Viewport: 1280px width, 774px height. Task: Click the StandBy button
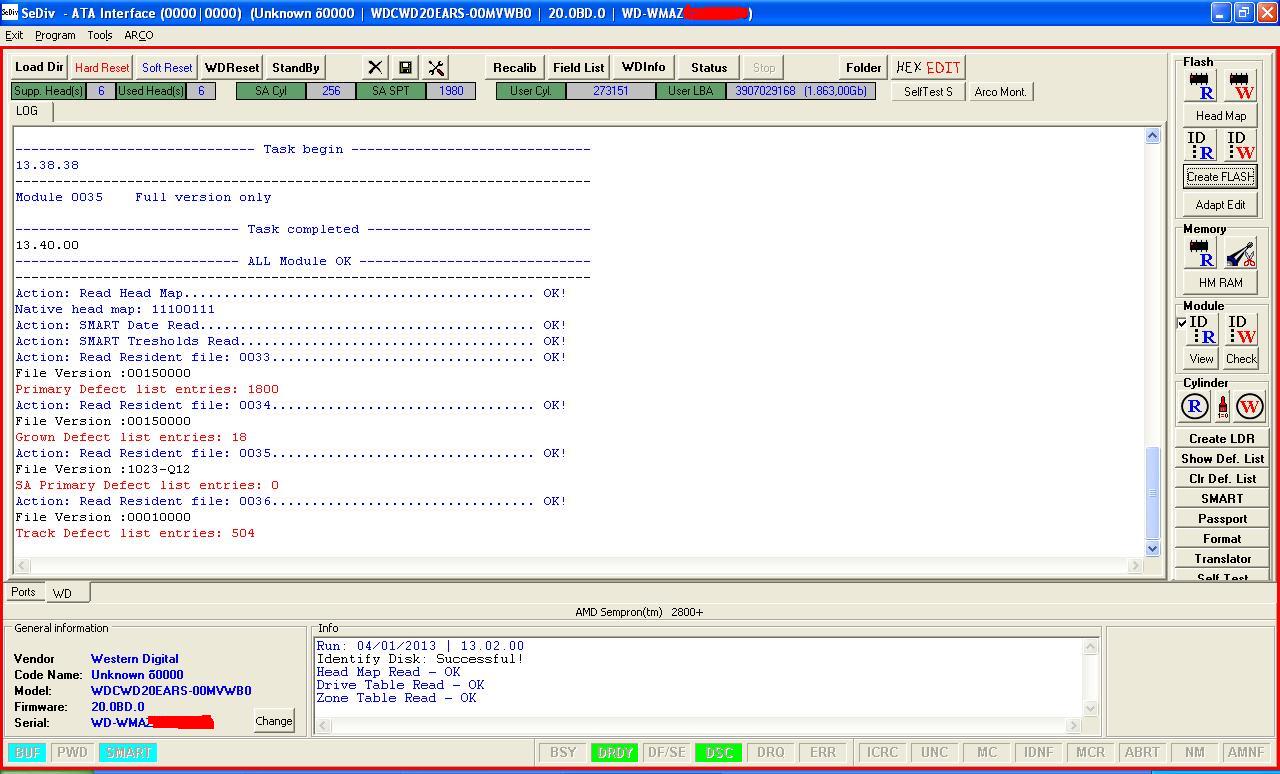296,67
